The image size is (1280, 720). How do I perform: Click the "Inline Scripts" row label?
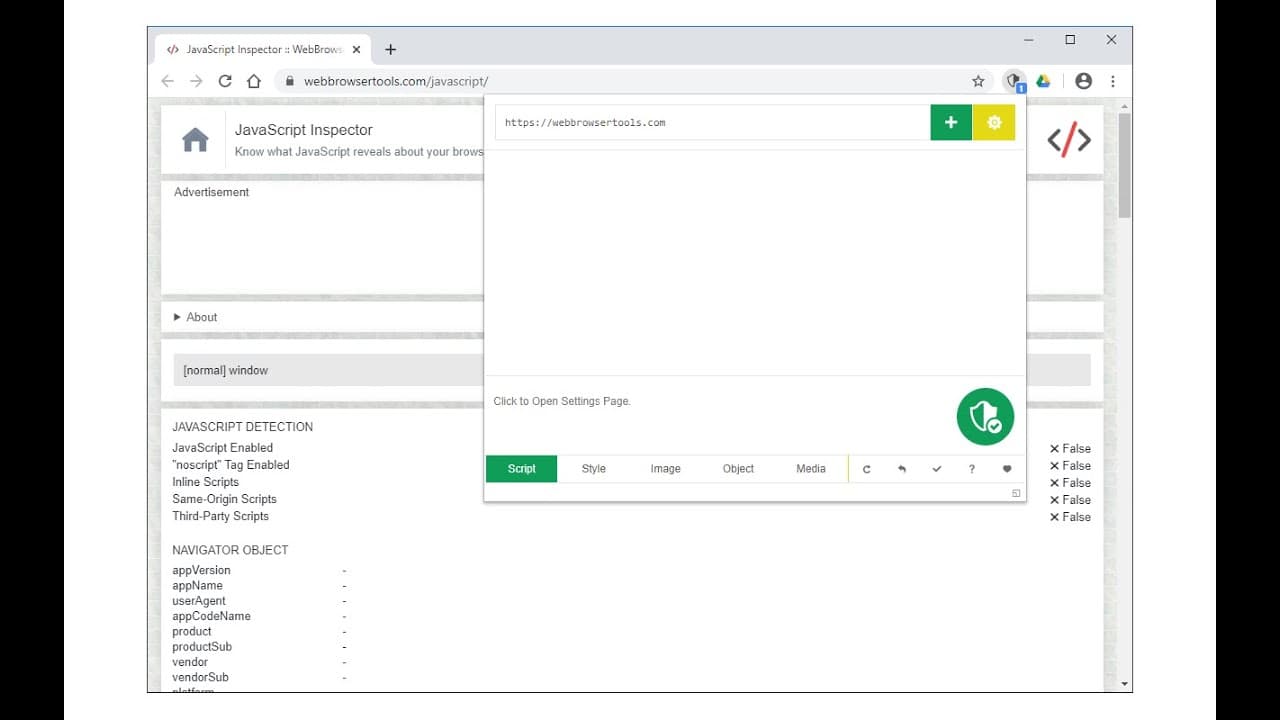coord(205,482)
